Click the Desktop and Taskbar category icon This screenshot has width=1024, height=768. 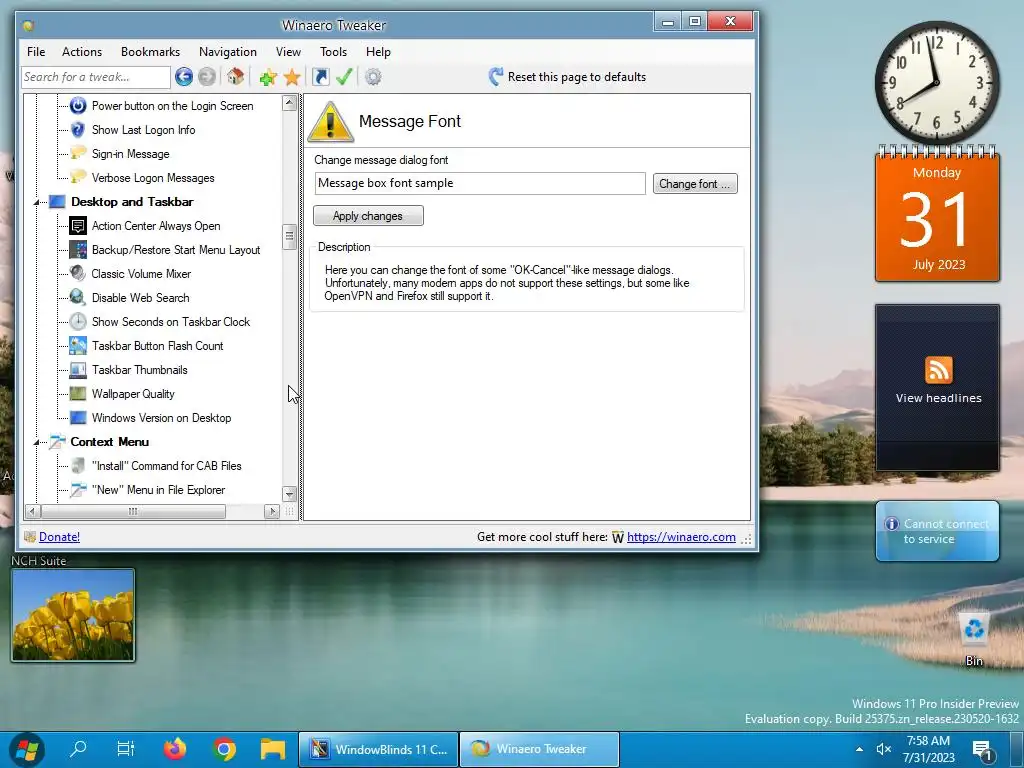click(x=57, y=202)
